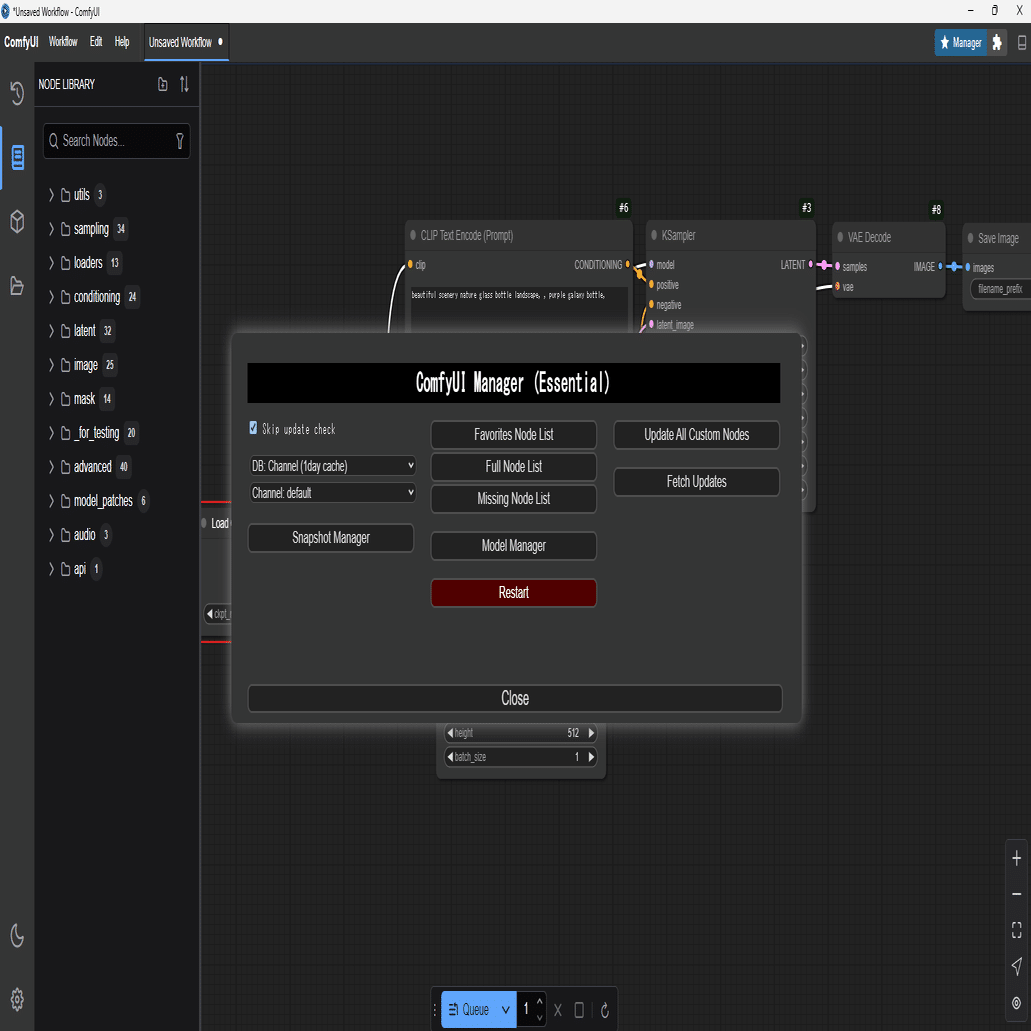Open the Queue mode dropdown arrow

[x=506, y=1010]
